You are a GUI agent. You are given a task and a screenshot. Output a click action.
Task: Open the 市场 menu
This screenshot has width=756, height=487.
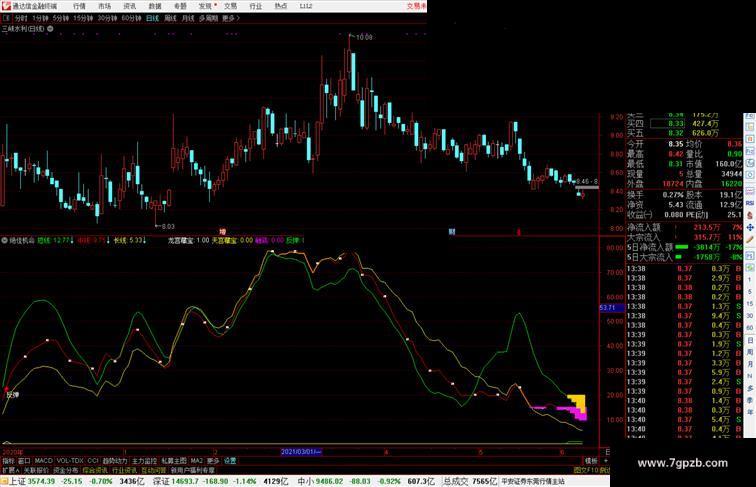[105, 6]
